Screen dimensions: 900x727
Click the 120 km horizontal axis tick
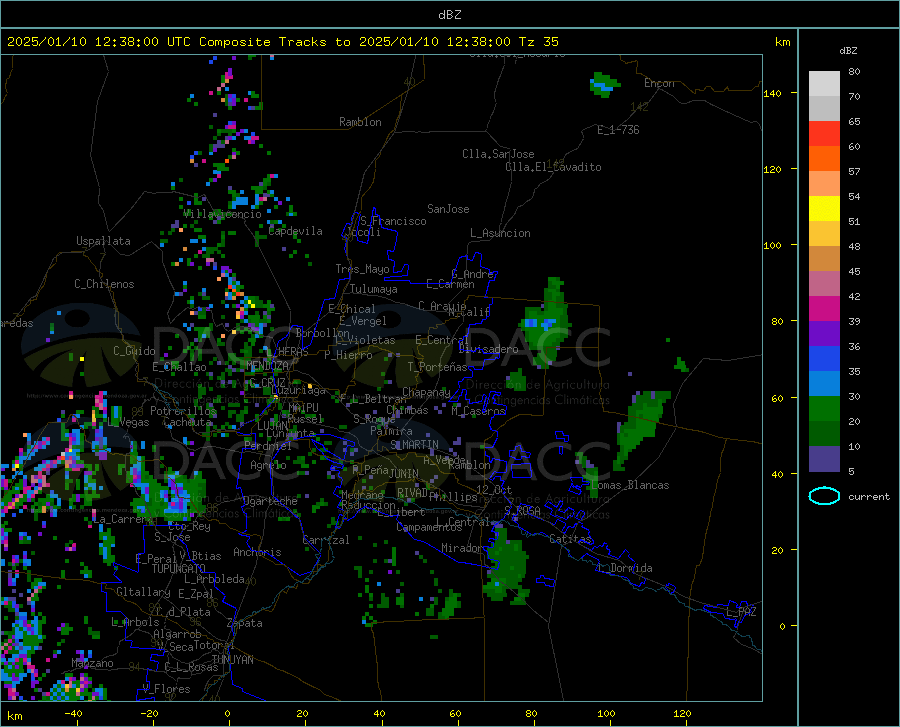click(682, 713)
